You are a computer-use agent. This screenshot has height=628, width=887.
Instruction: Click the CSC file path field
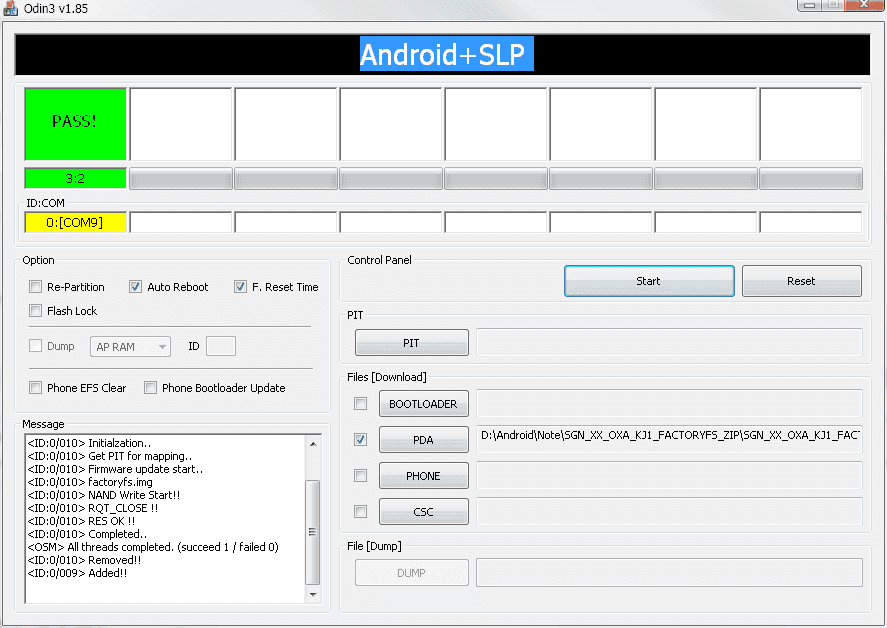click(x=669, y=511)
